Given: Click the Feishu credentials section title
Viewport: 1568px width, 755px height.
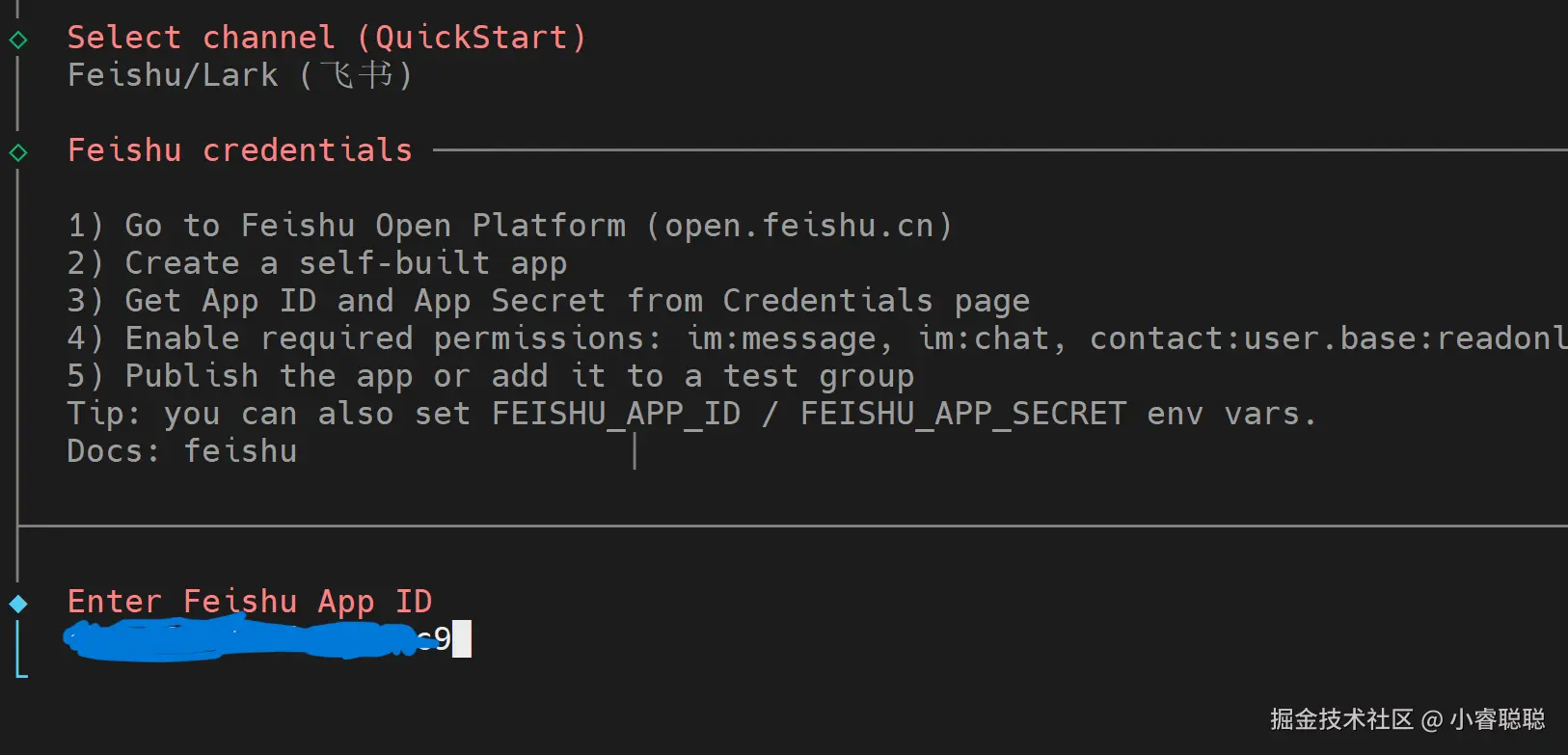Looking at the screenshot, I should click(x=240, y=150).
